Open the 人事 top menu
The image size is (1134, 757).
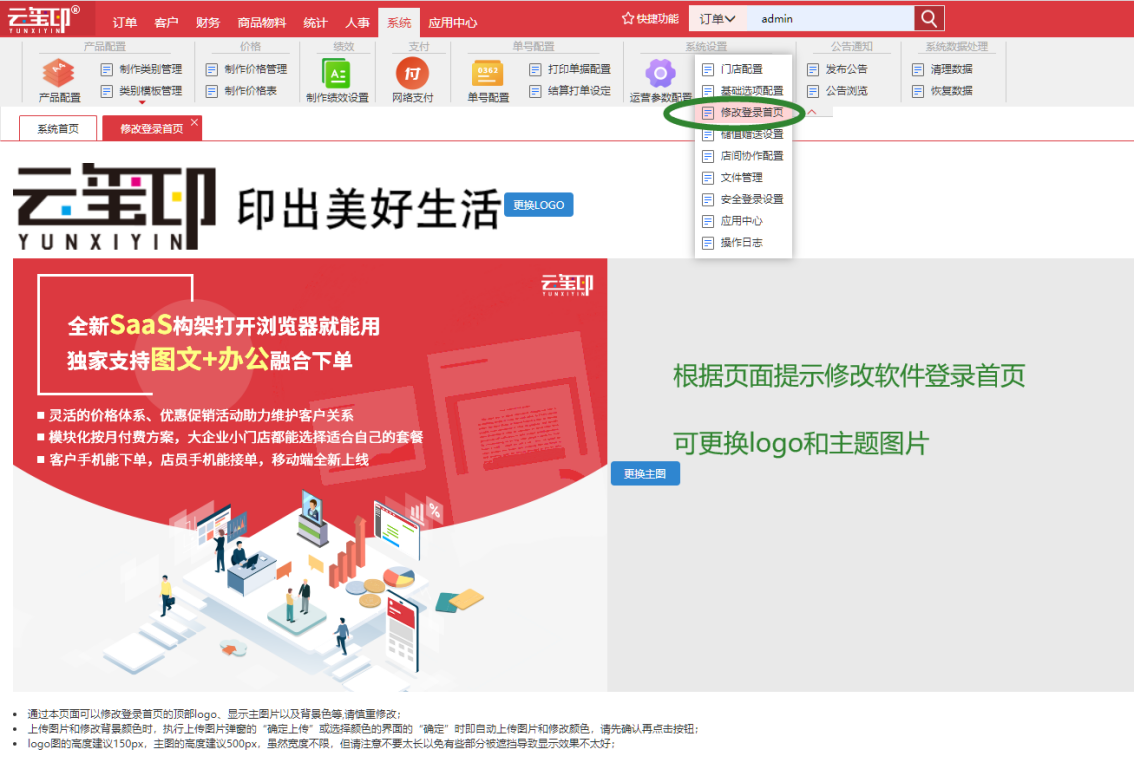point(357,22)
